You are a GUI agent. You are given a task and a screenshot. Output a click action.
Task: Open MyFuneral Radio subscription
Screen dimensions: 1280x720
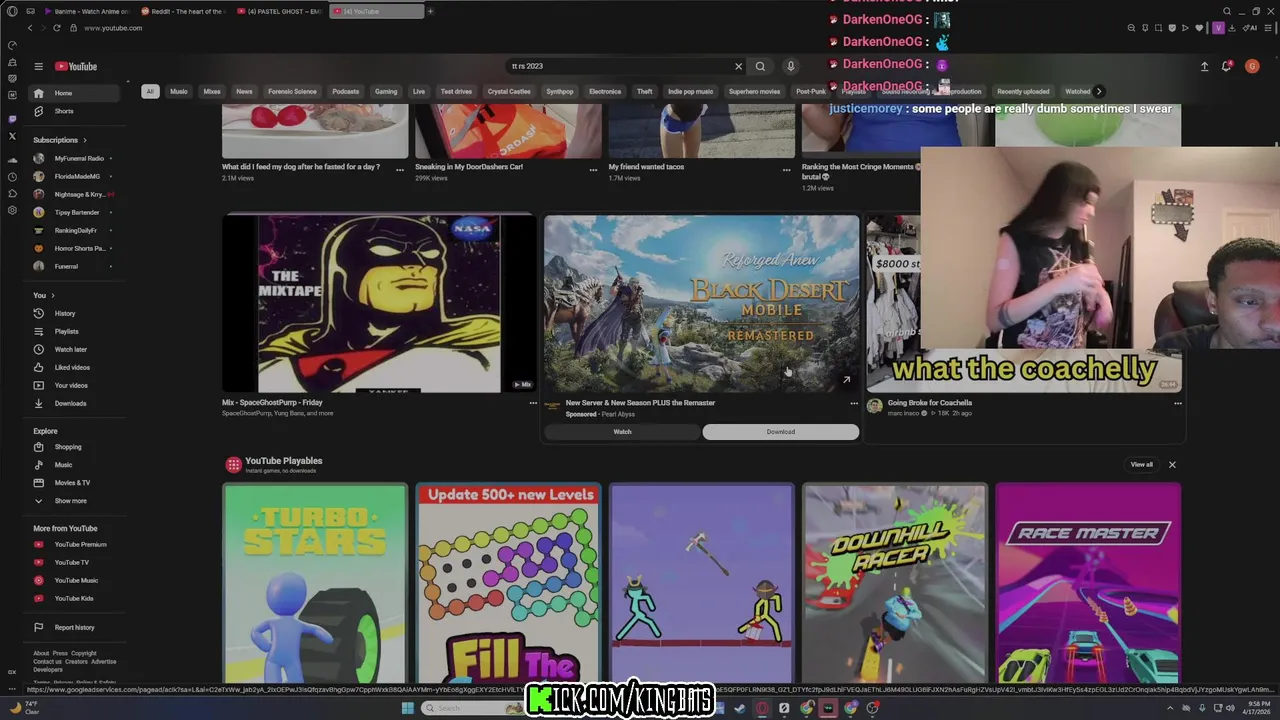point(74,158)
